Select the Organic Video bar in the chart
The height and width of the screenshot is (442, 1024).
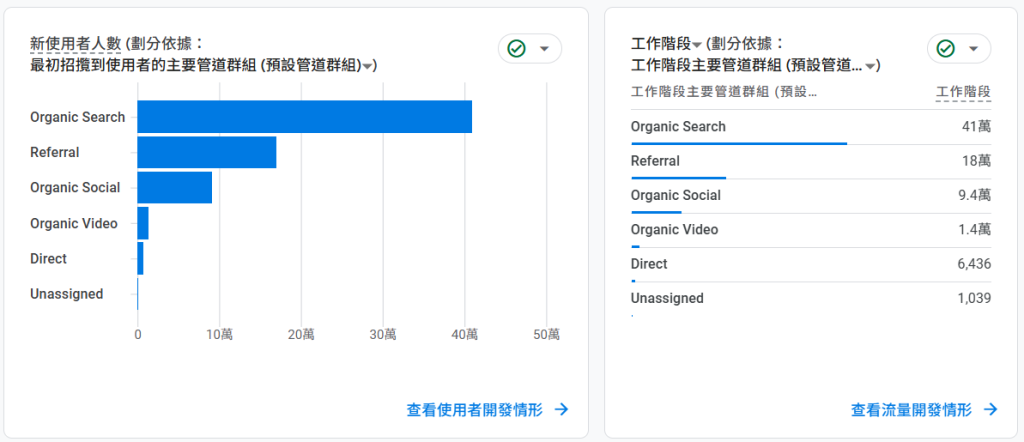(x=143, y=223)
